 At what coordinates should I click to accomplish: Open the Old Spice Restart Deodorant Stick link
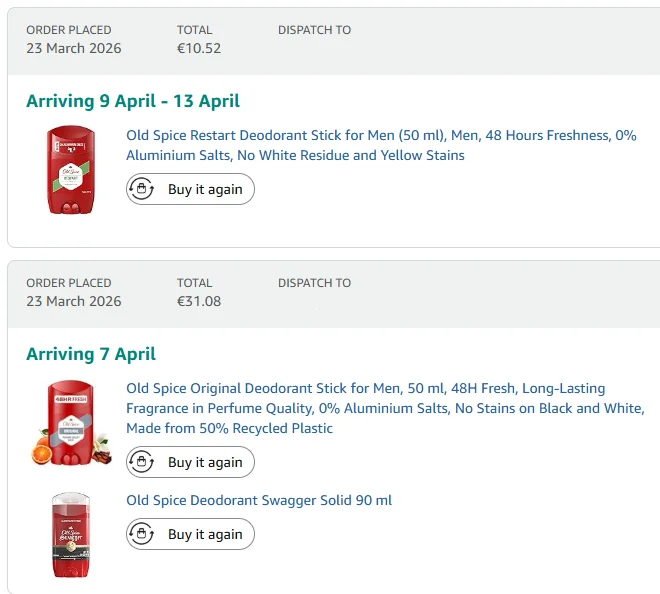coord(380,145)
